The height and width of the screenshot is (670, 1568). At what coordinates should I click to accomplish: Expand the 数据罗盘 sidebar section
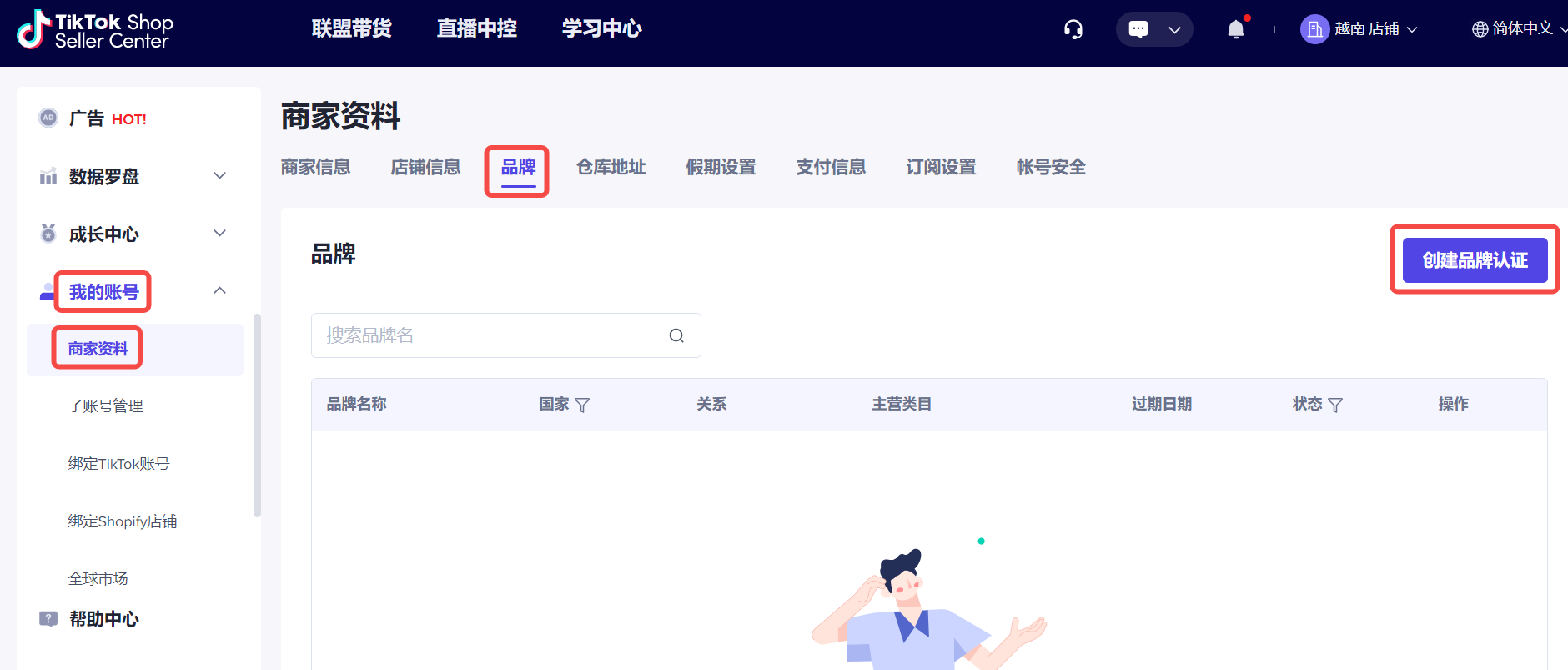click(x=219, y=176)
